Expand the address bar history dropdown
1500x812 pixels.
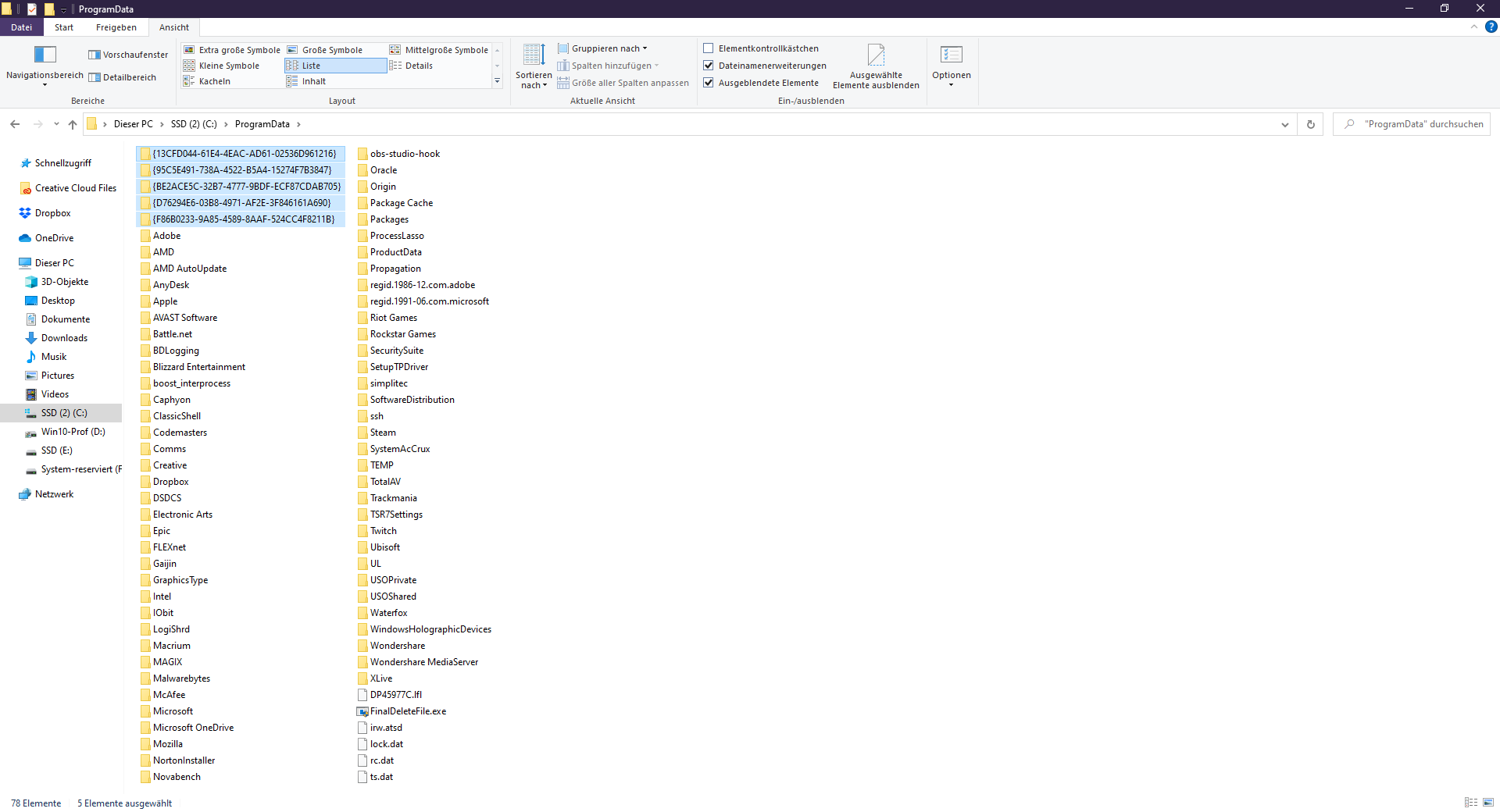(1285, 124)
